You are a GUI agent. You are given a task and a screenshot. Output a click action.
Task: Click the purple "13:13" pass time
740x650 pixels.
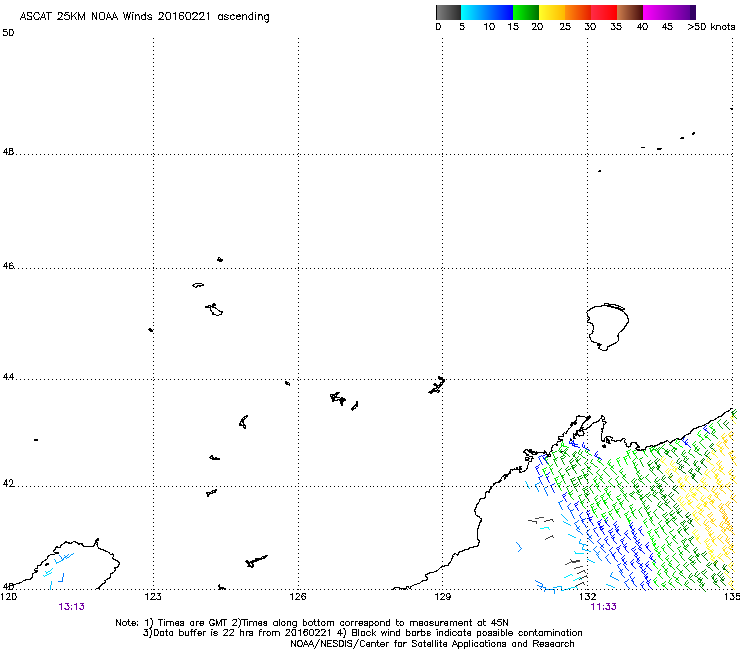click(x=72, y=607)
